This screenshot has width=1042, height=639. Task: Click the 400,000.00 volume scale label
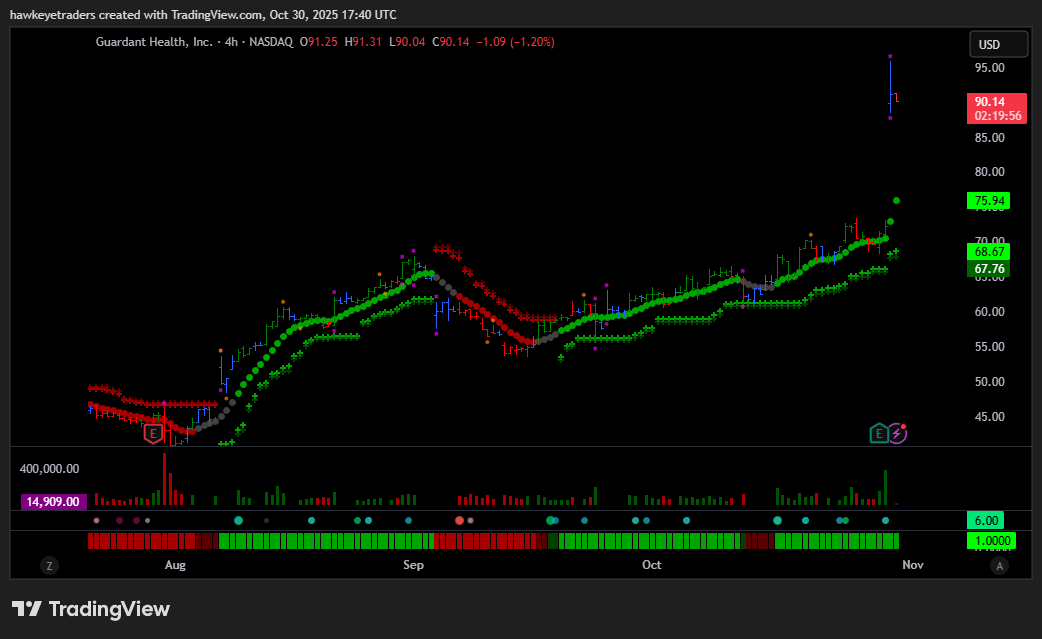pos(49,469)
